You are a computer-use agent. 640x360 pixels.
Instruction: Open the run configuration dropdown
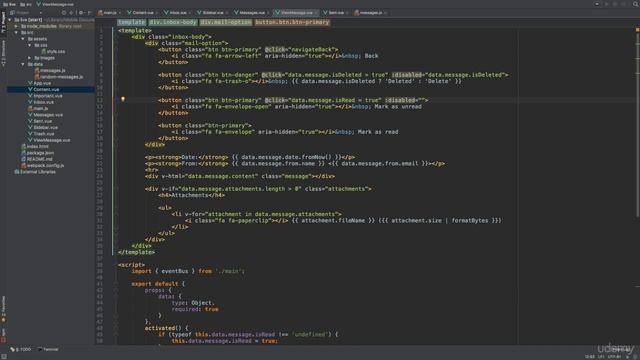[x=597, y=4]
